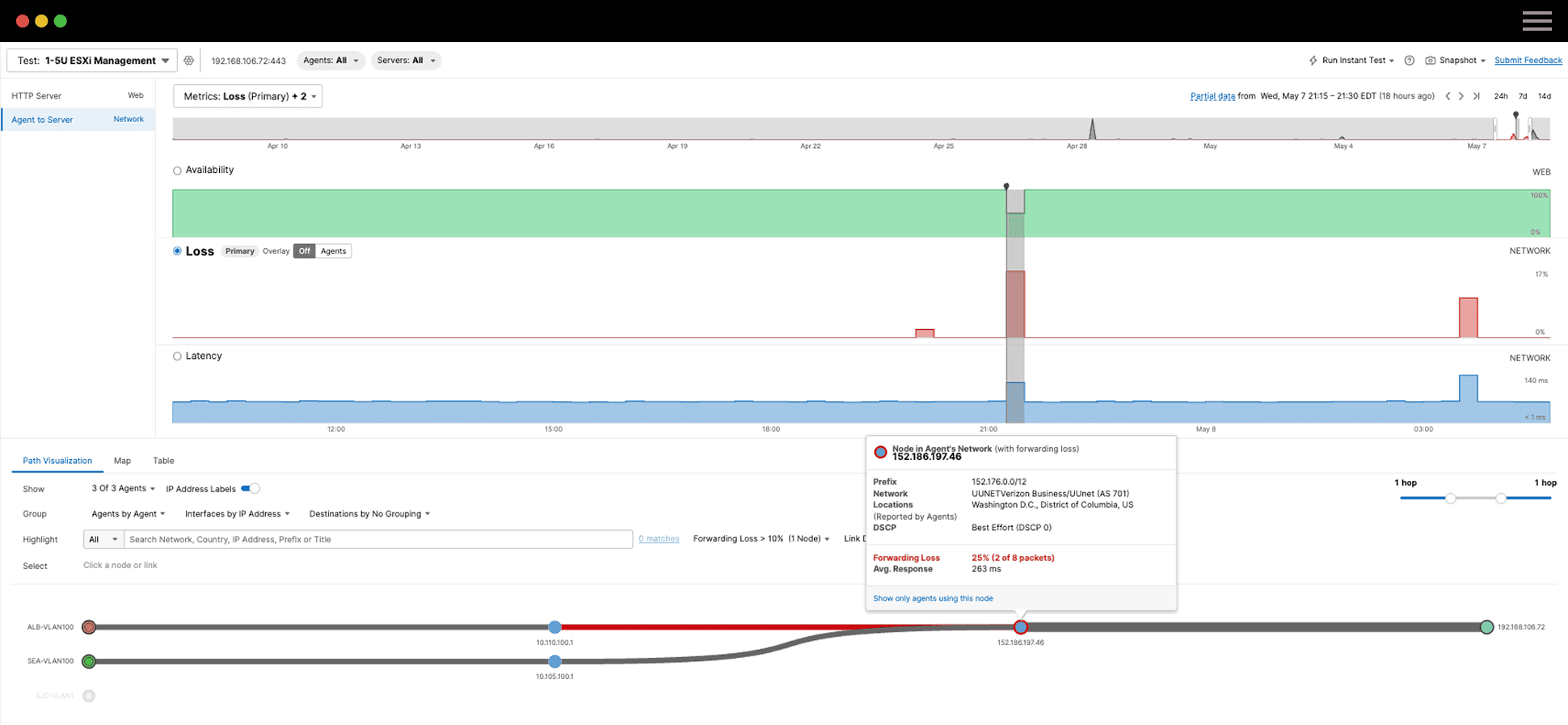Go to next time interval arrow
The image size is (1568, 725).
1461,96
